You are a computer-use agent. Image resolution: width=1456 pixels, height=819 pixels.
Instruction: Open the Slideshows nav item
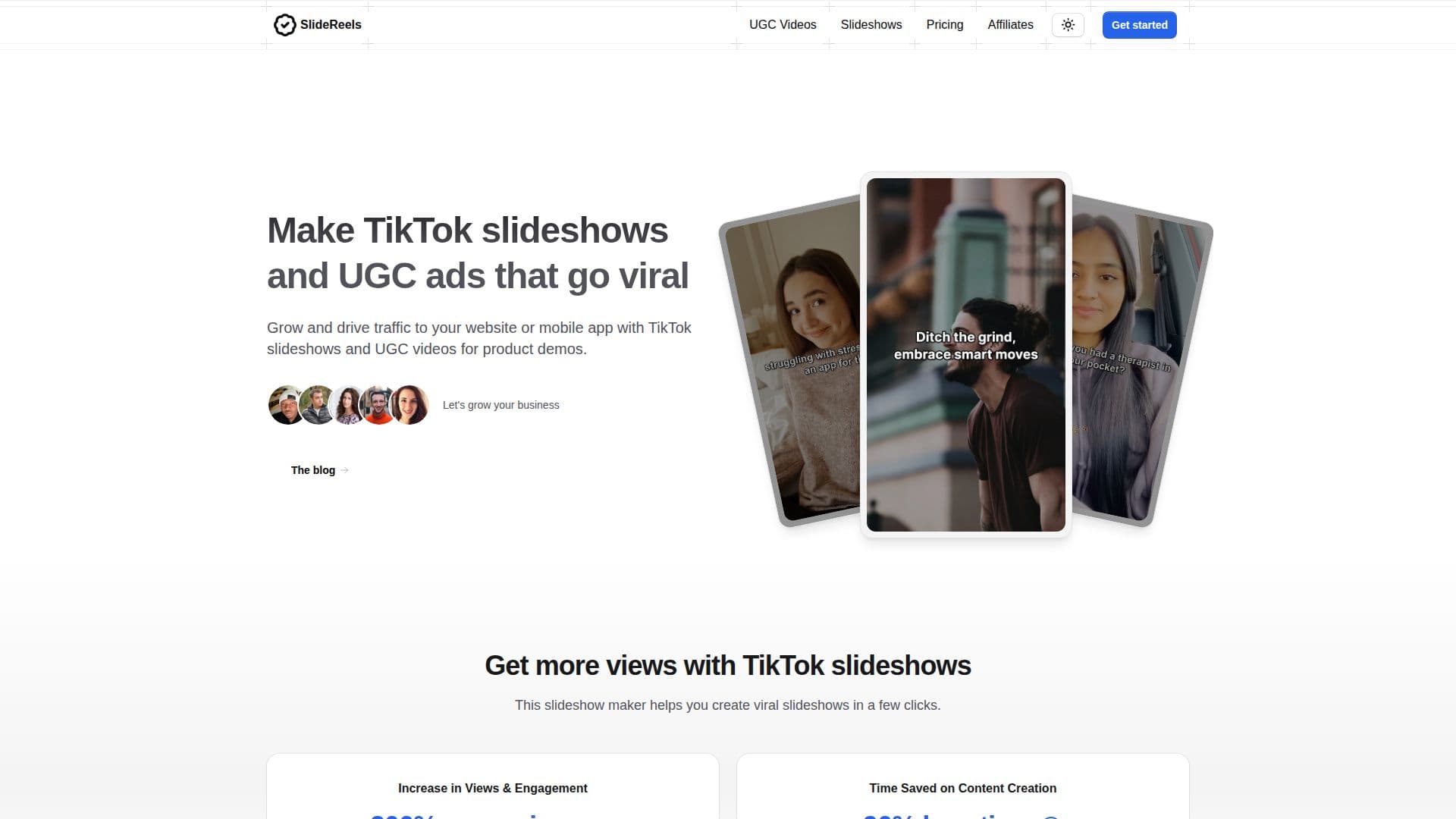(x=871, y=25)
